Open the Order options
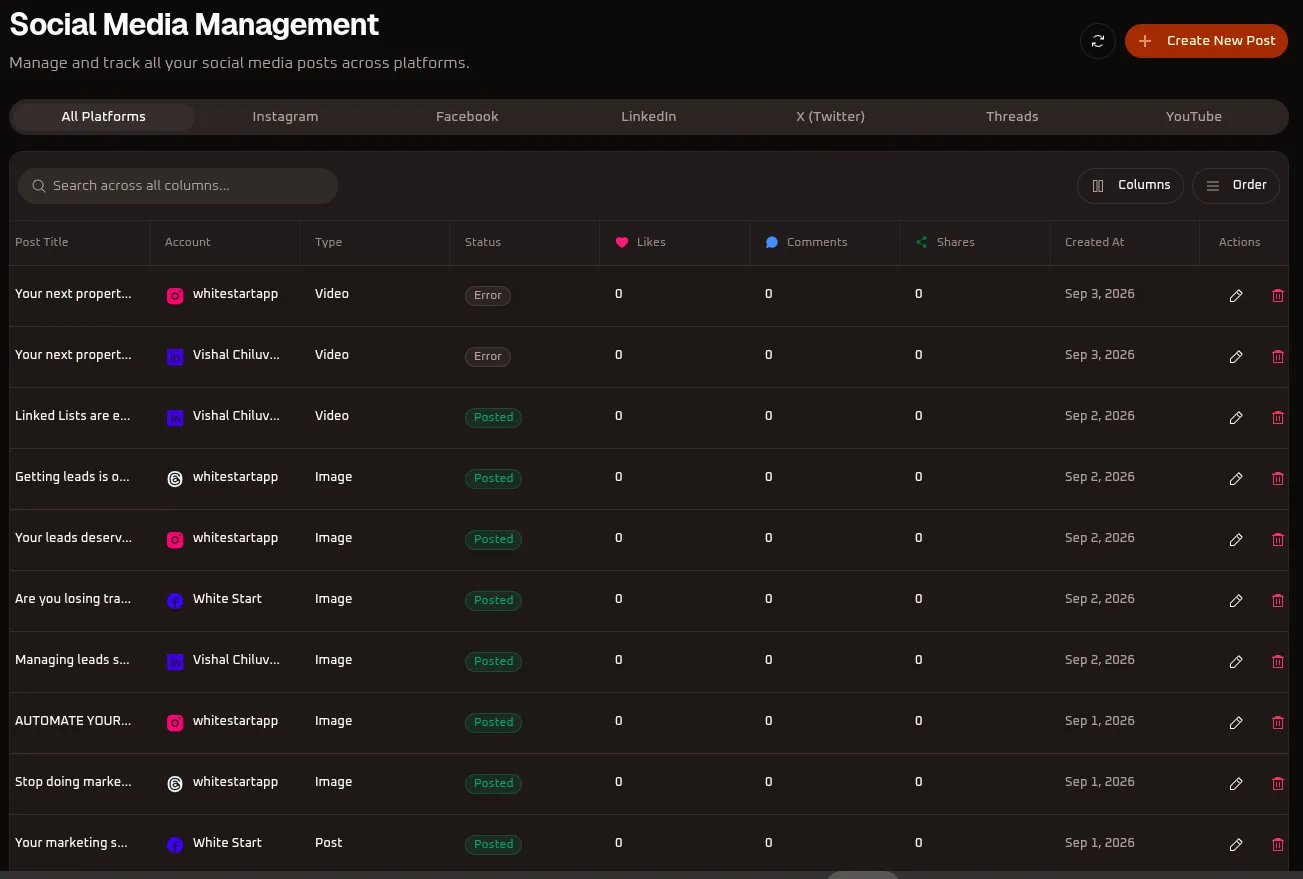The width and height of the screenshot is (1303, 879). click(1236, 185)
